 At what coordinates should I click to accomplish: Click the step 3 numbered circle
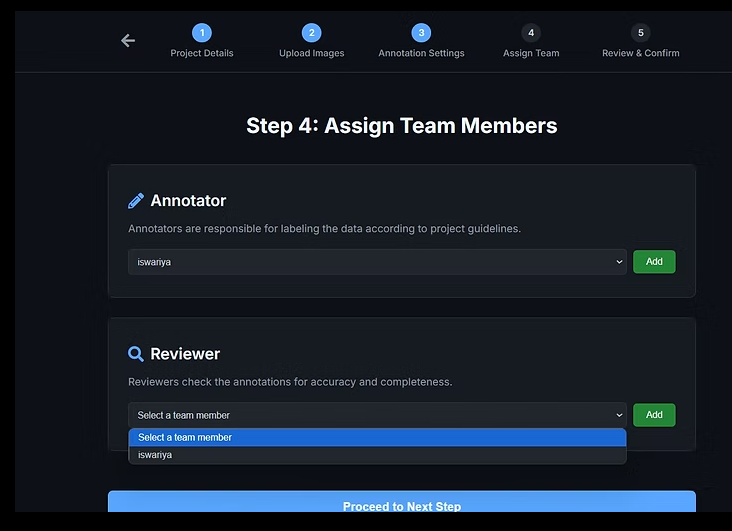pos(421,33)
